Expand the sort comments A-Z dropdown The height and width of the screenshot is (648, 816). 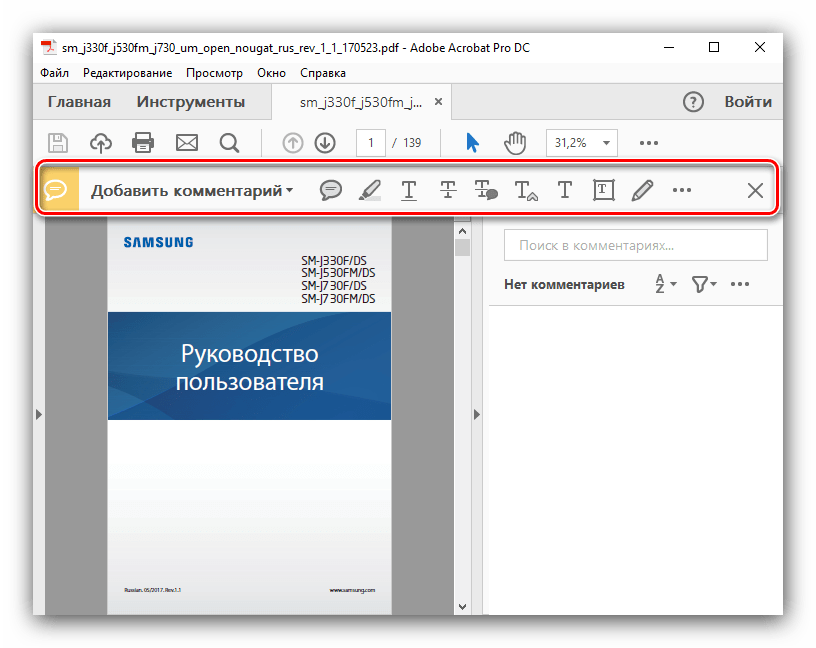click(x=665, y=284)
